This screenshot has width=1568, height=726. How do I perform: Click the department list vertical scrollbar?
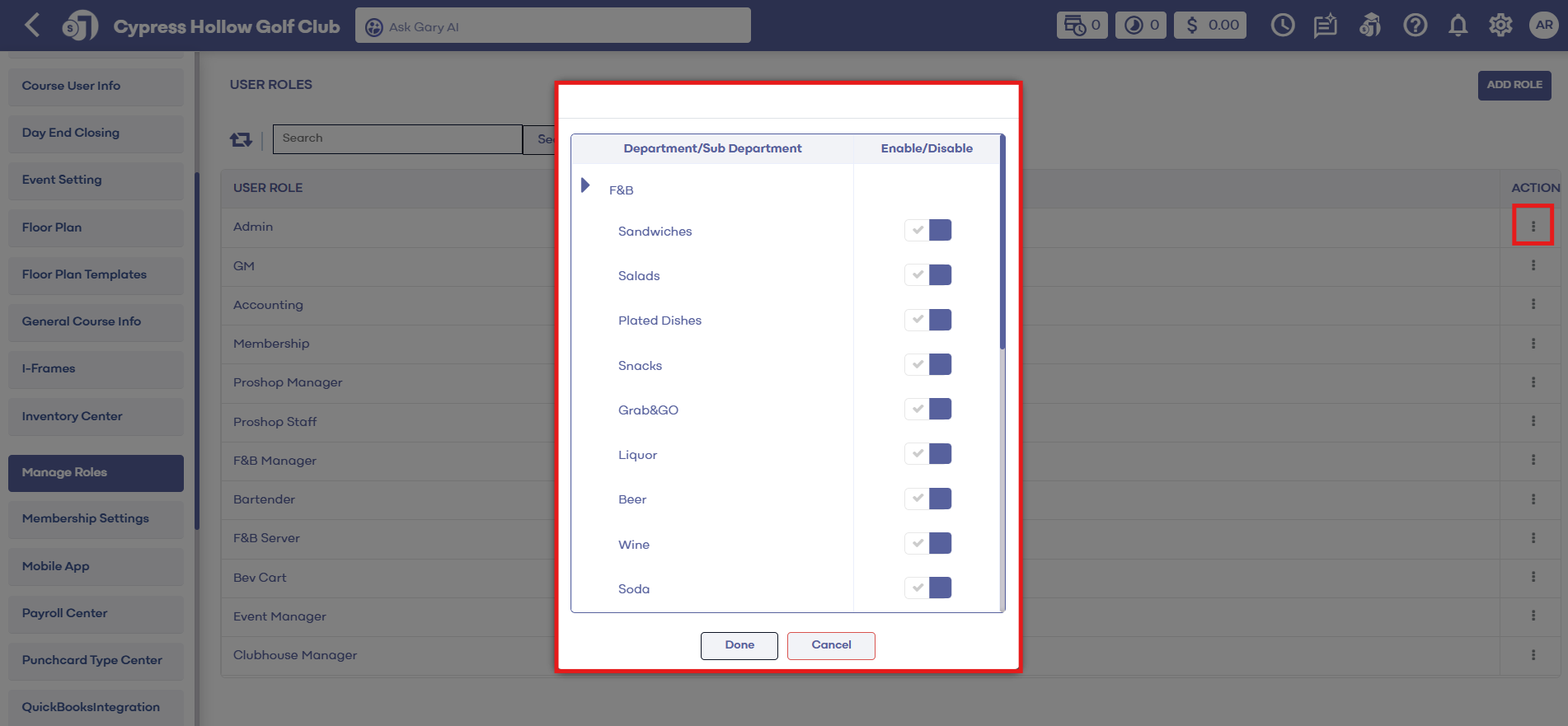point(1002,247)
